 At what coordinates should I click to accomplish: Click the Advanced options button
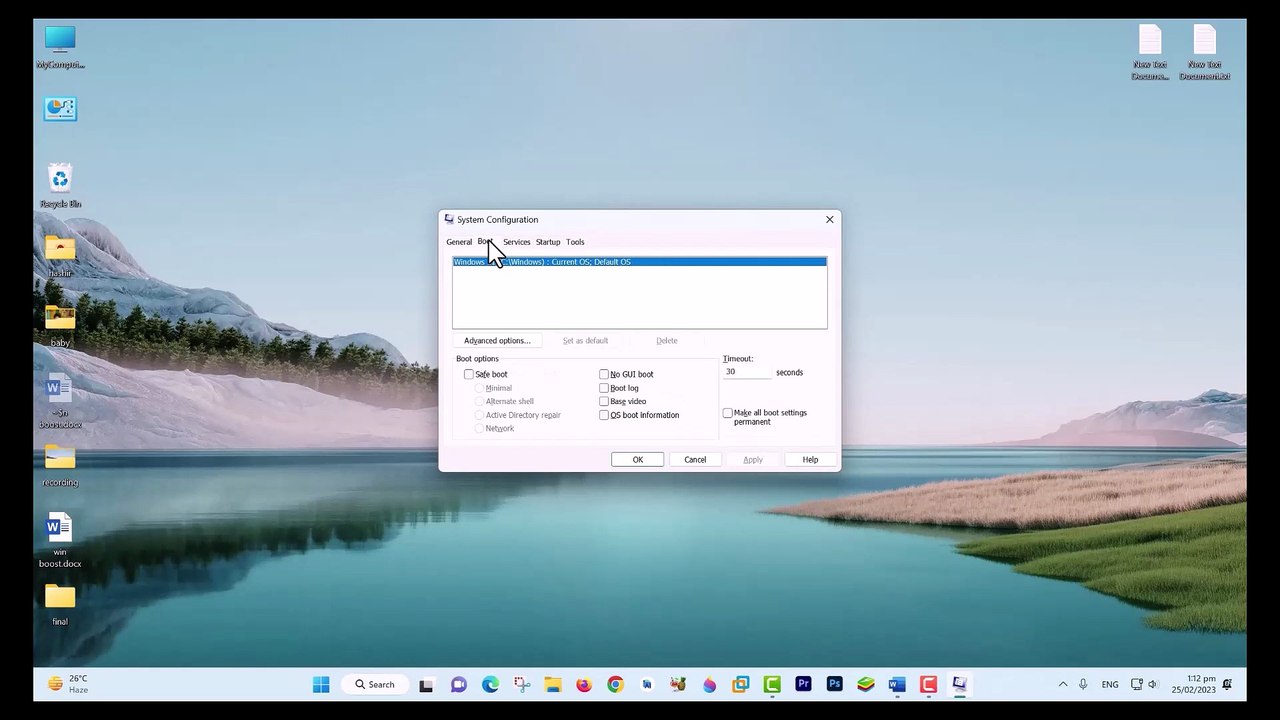pyautogui.click(x=497, y=341)
